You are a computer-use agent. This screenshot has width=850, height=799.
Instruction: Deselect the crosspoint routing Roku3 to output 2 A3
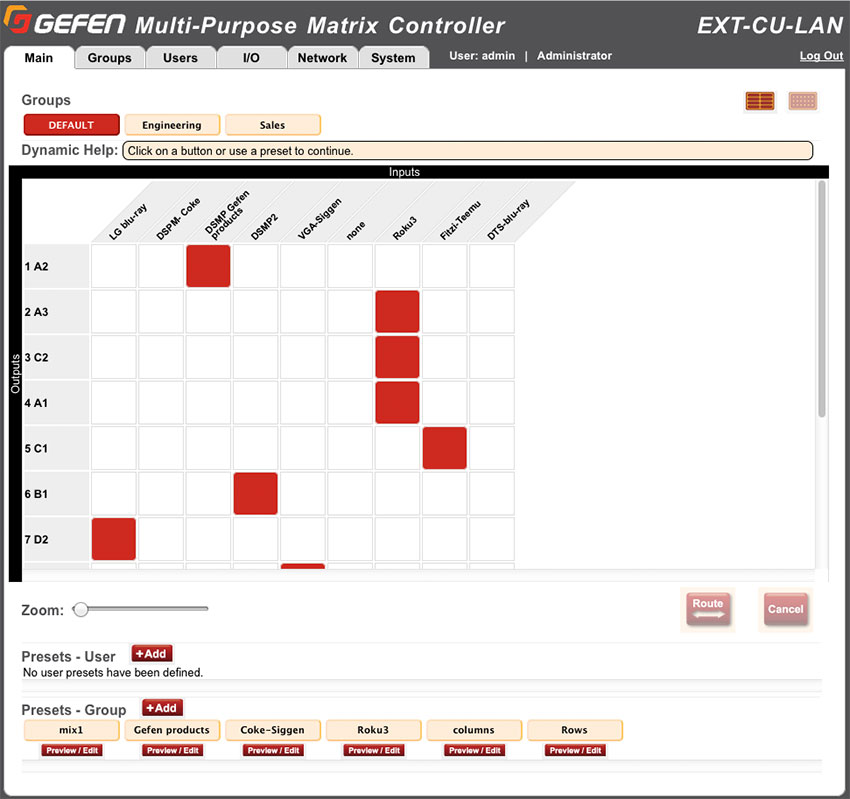coord(397,311)
